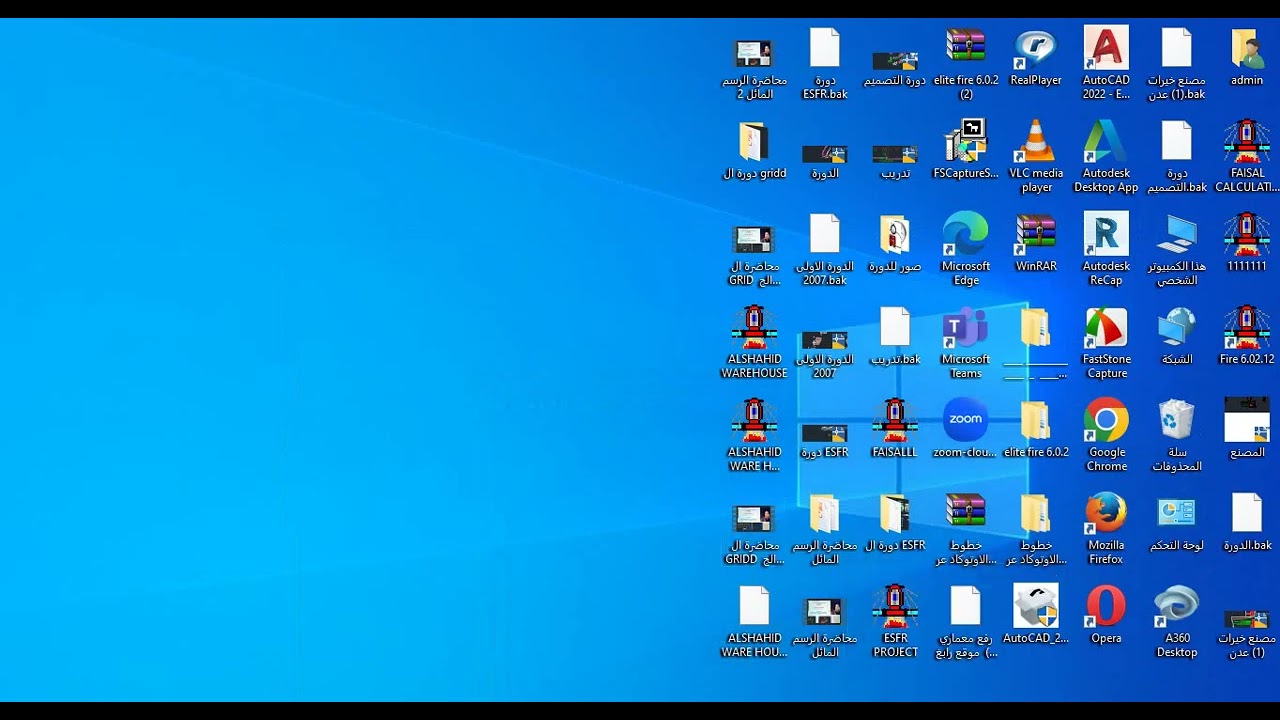The image size is (1280, 720).
Task: Click the محاضرة ال GRIDD video icon
Action: (x=754, y=534)
